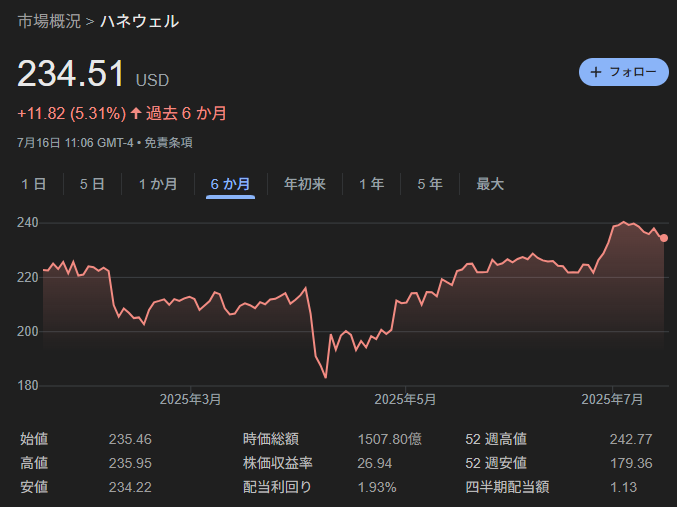Click the 始値 value 235.46
The height and width of the screenshot is (507, 677).
130,439
